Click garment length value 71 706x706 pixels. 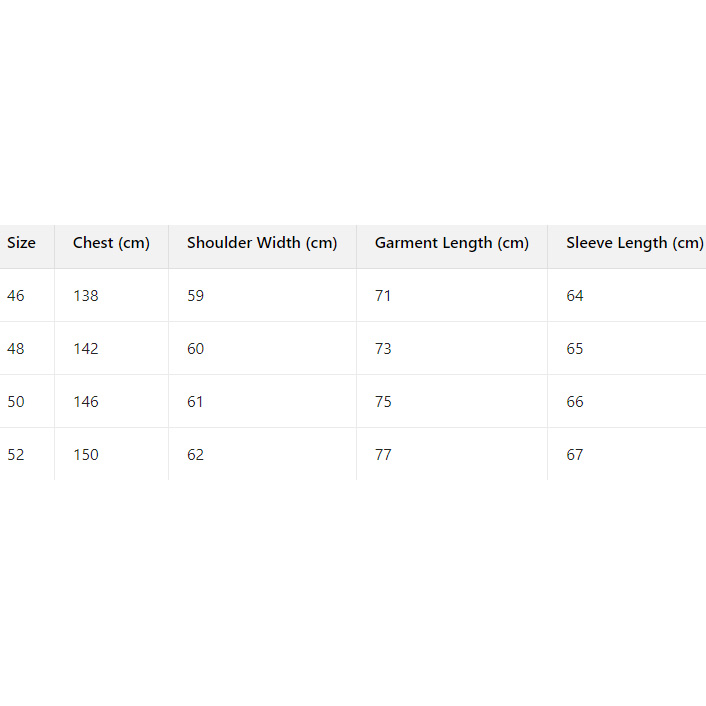(x=383, y=296)
